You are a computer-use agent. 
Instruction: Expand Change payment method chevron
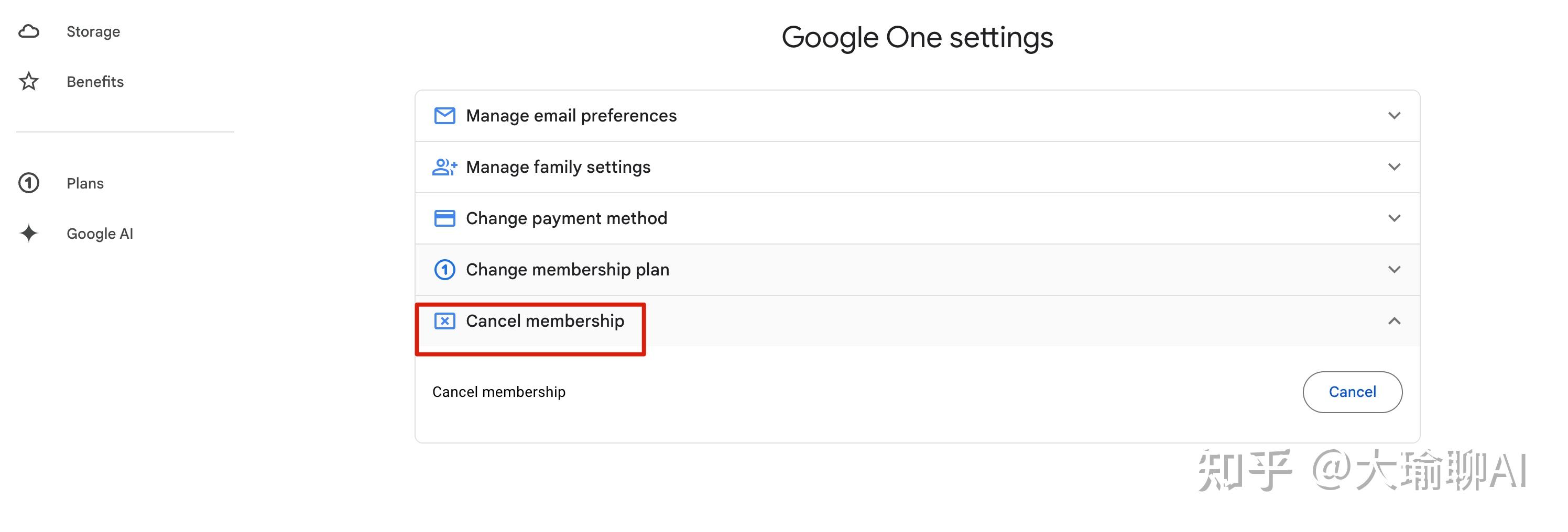coord(1394,218)
